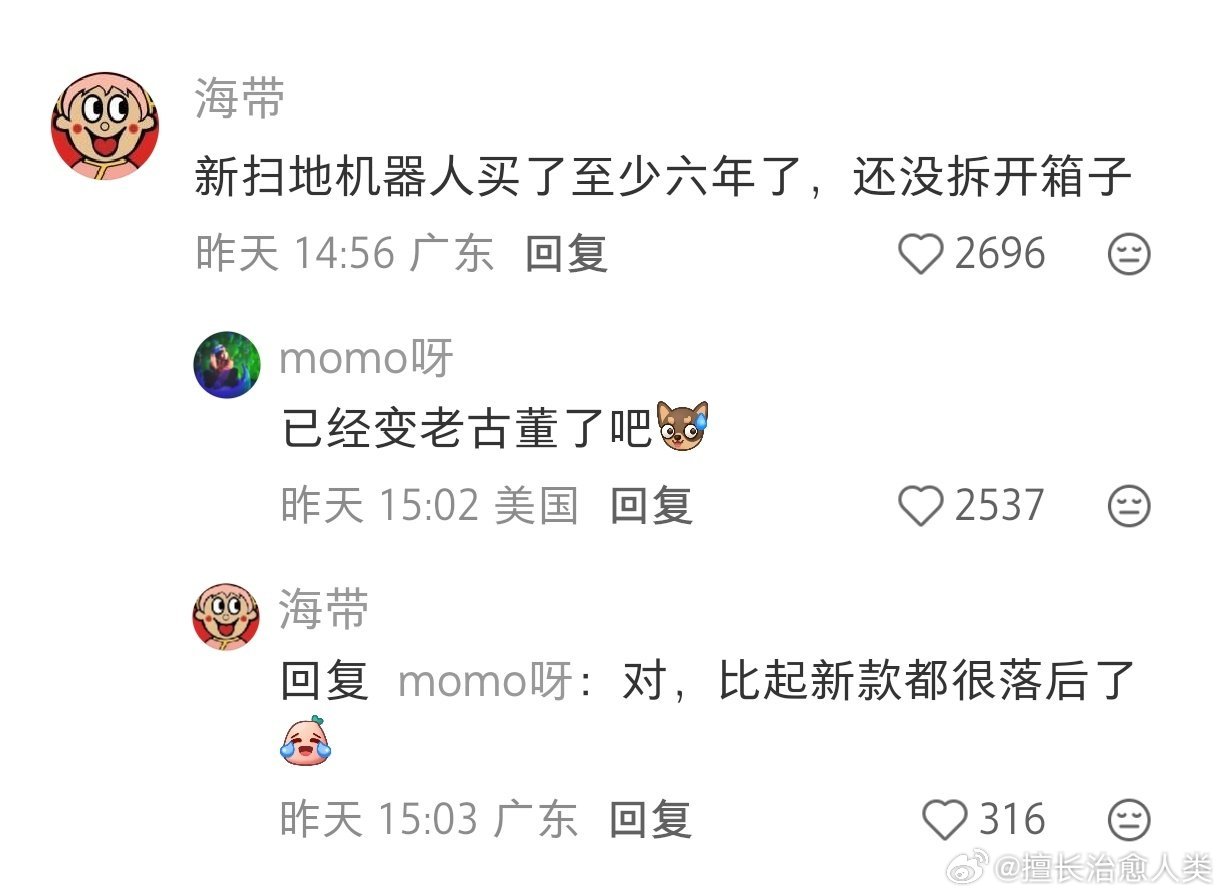The height and width of the screenshot is (896, 1224).
Task: Open momo呀's profile avatar
Action: coord(227,365)
